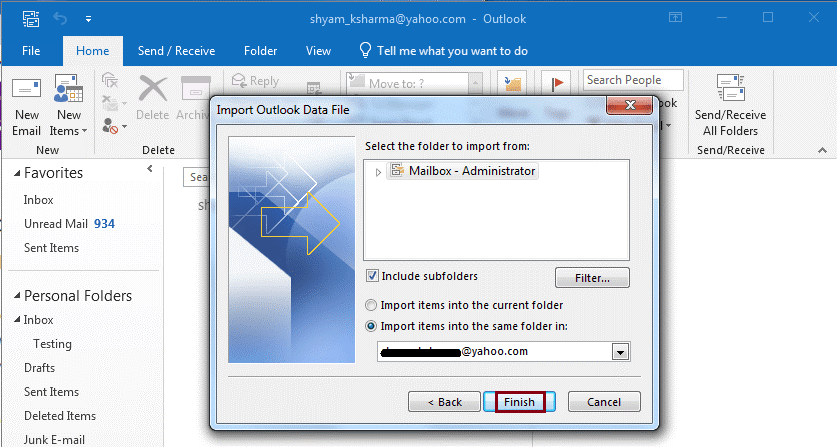Click the Search People field
The width and height of the screenshot is (837, 447).
pyautogui.click(x=633, y=80)
